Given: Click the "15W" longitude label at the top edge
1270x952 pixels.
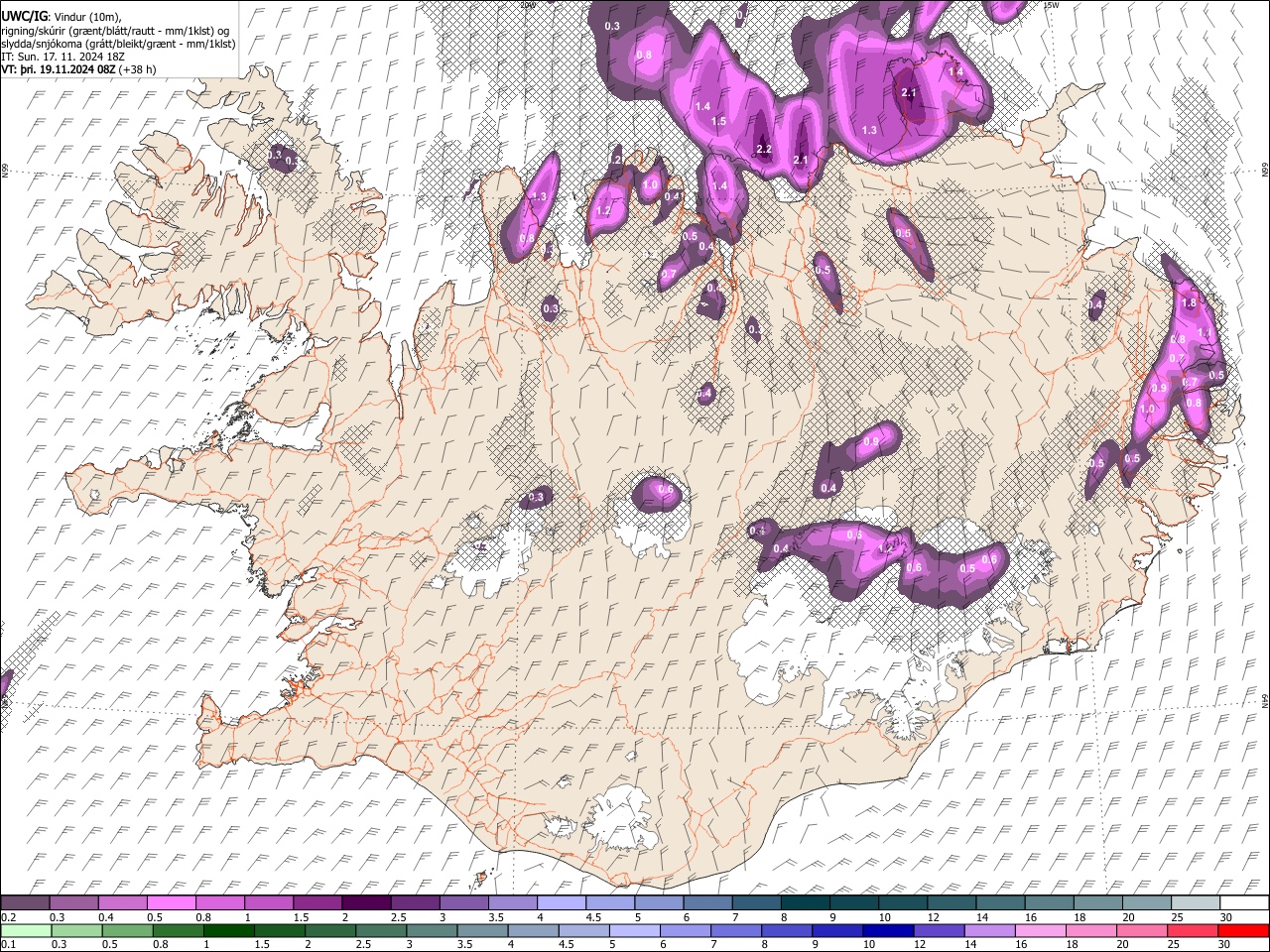Looking at the screenshot, I should pos(1052,5).
